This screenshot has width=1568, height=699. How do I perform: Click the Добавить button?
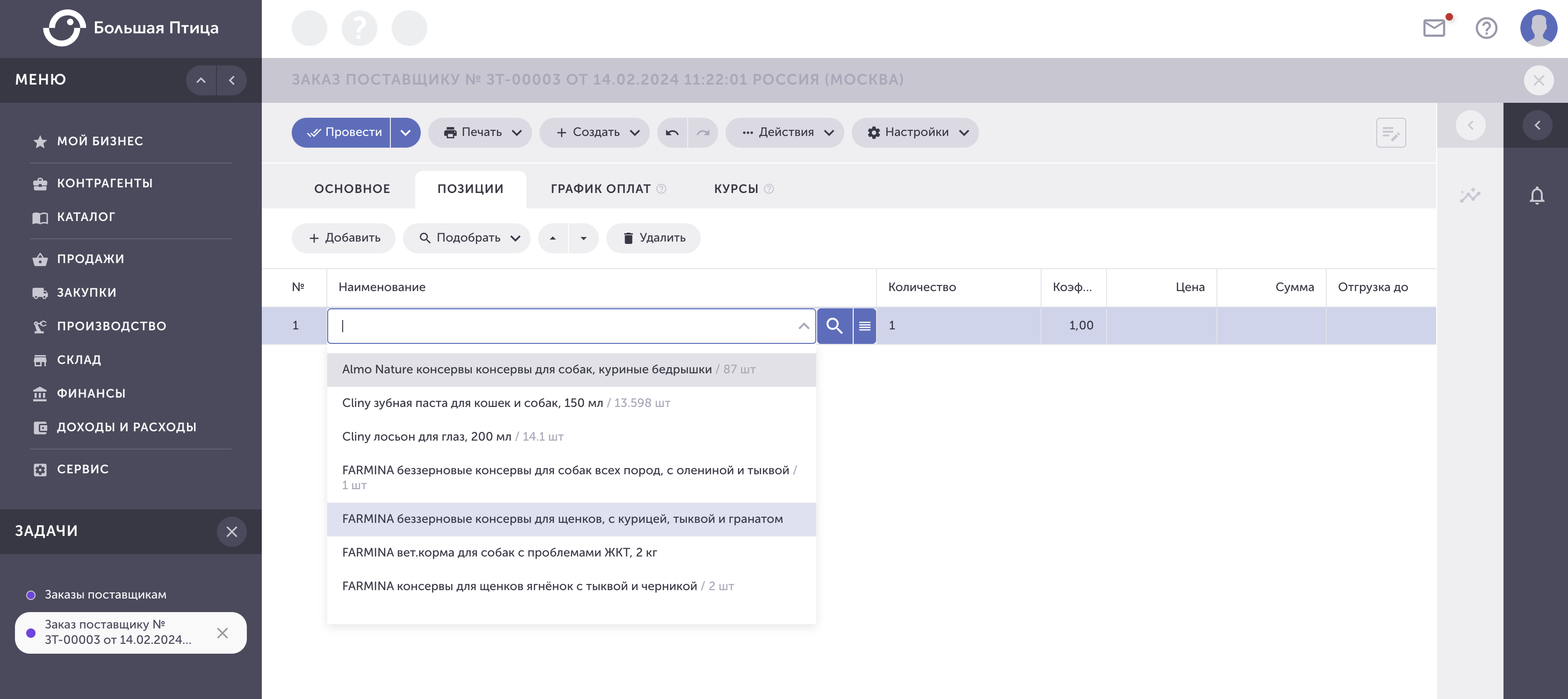pos(343,238)
